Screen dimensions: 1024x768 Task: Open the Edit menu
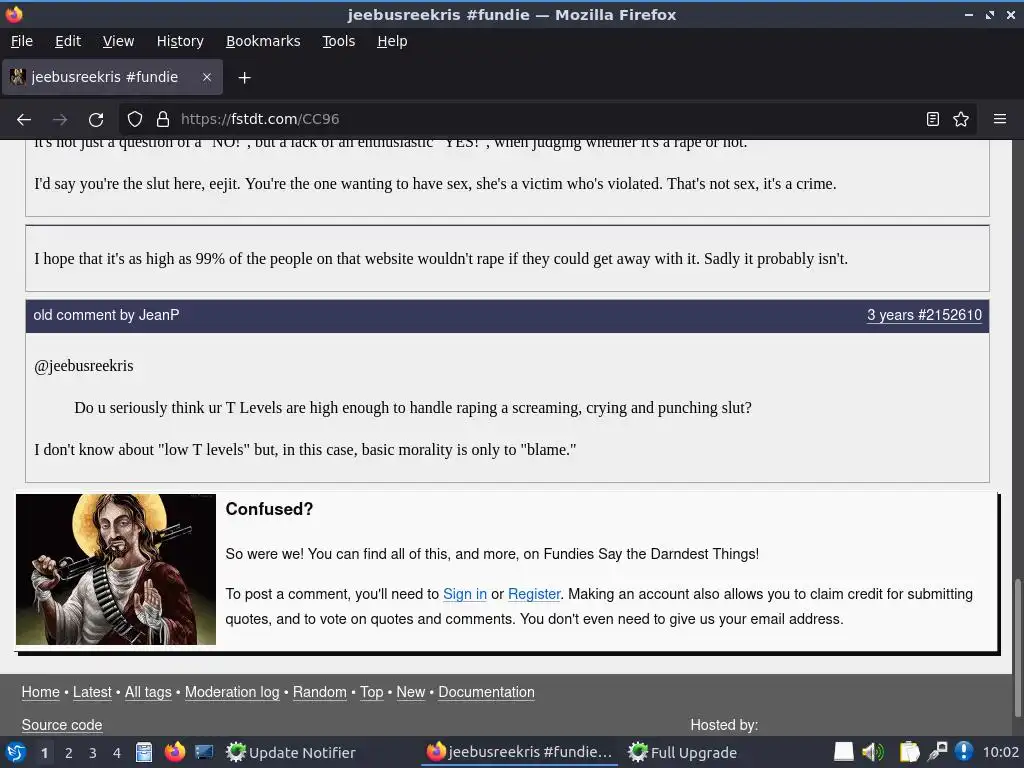click(68, 41)
